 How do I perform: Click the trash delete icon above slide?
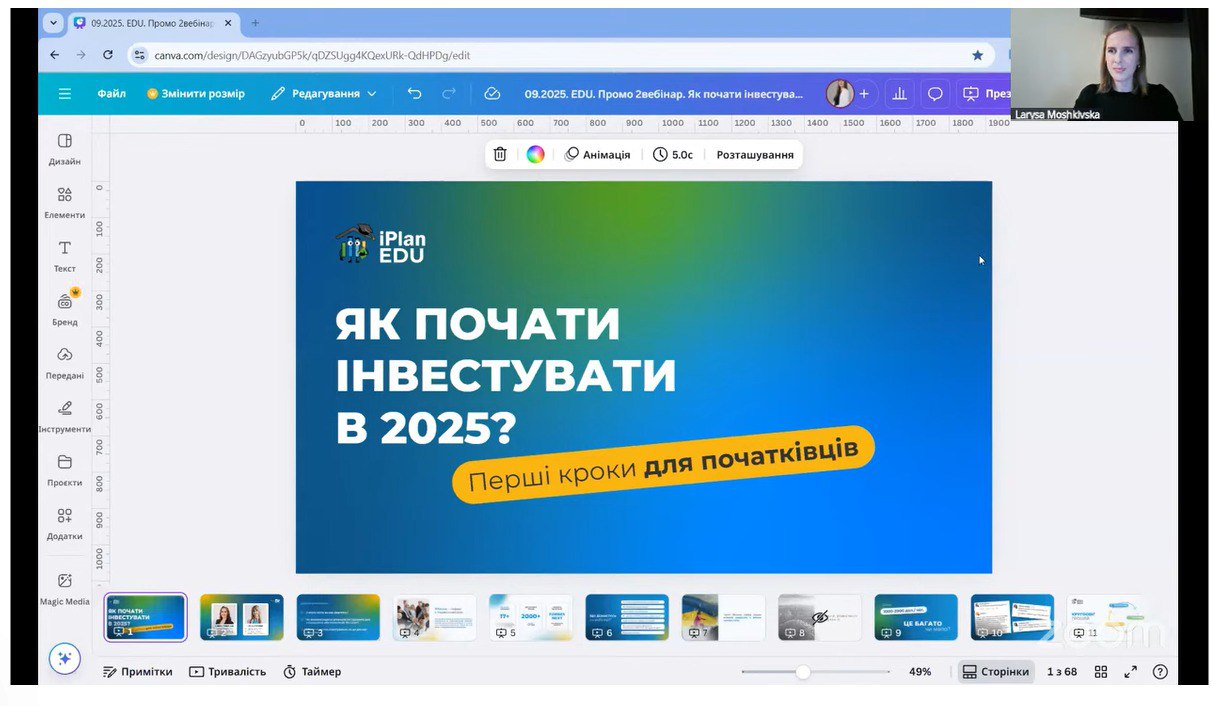point(500,154)
